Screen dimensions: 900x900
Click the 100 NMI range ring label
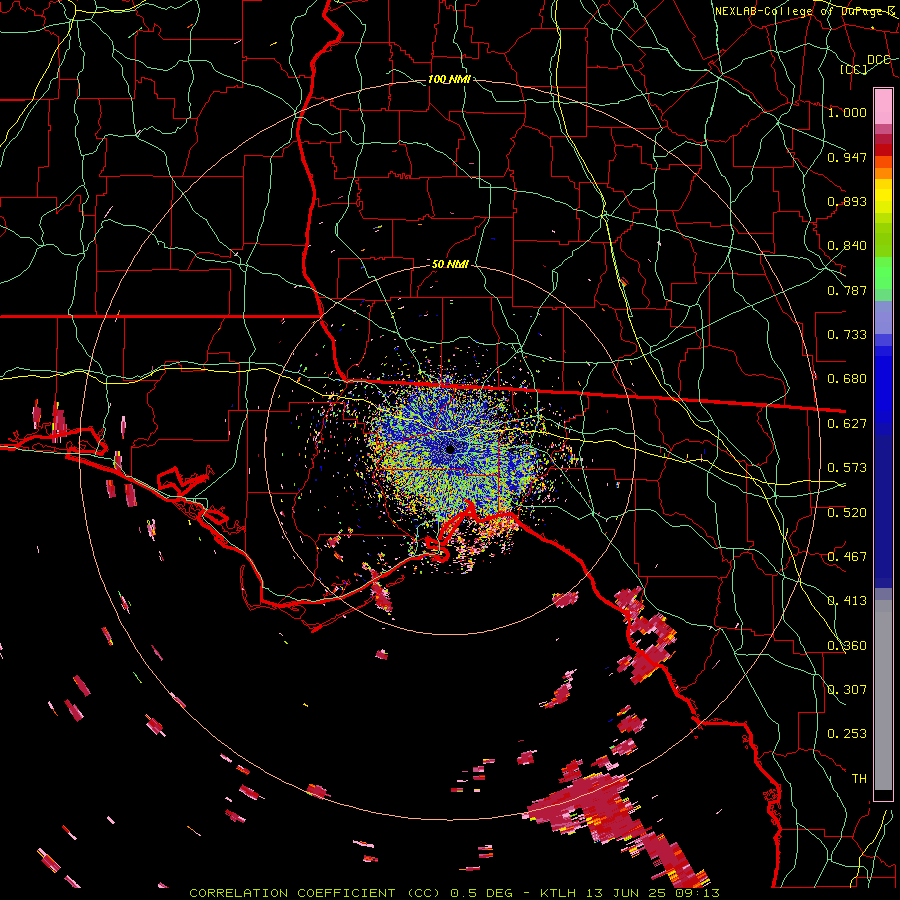(x=449, y=79)
